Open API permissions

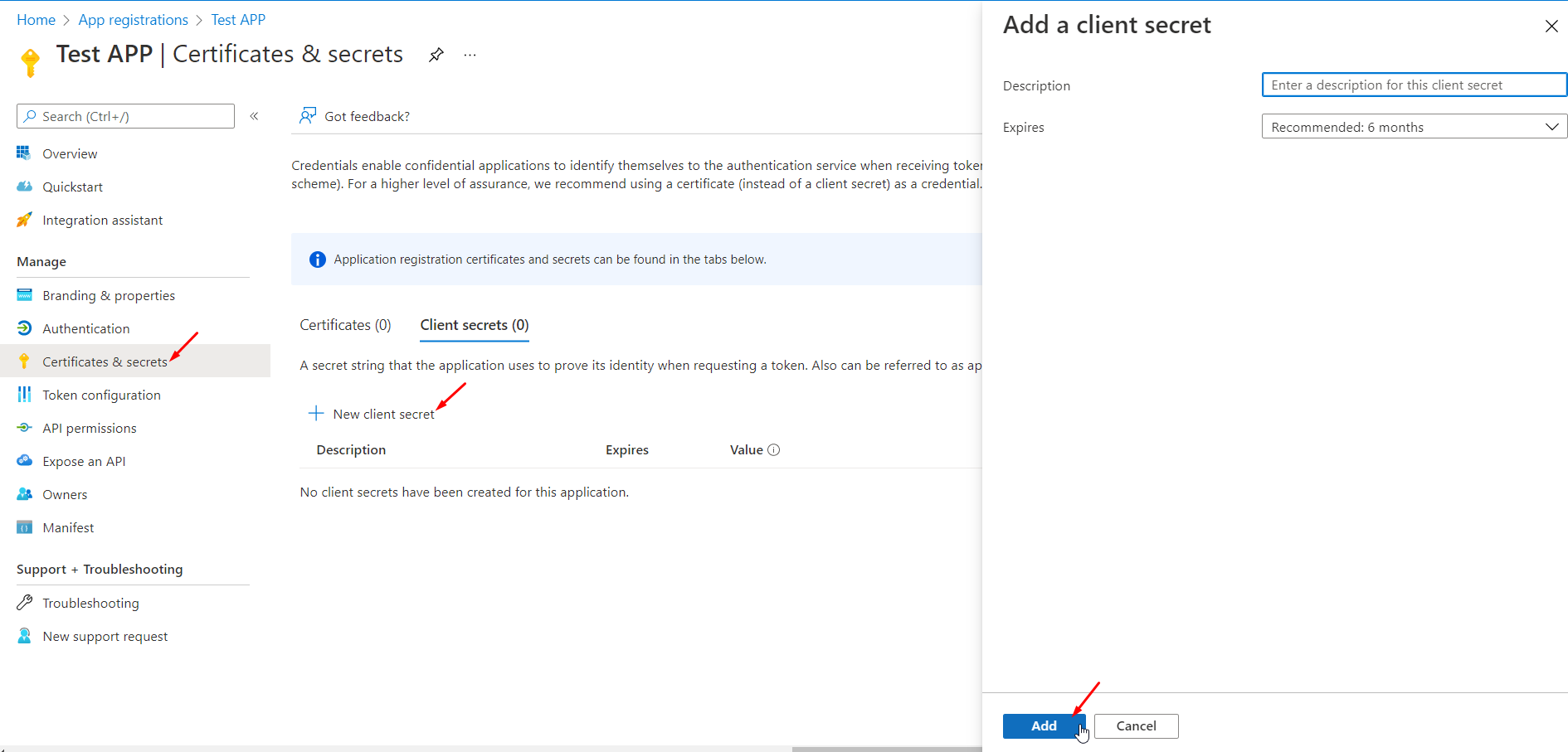pyautogui.click(x=90, y=429)
